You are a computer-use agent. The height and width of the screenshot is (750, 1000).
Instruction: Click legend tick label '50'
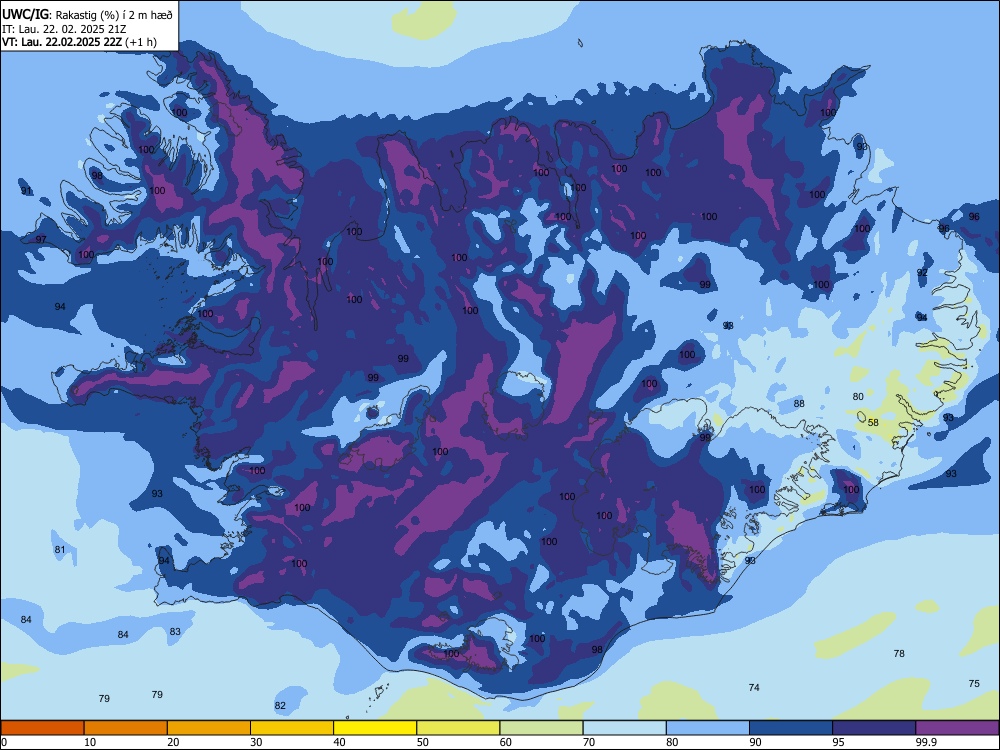(422, 742)
